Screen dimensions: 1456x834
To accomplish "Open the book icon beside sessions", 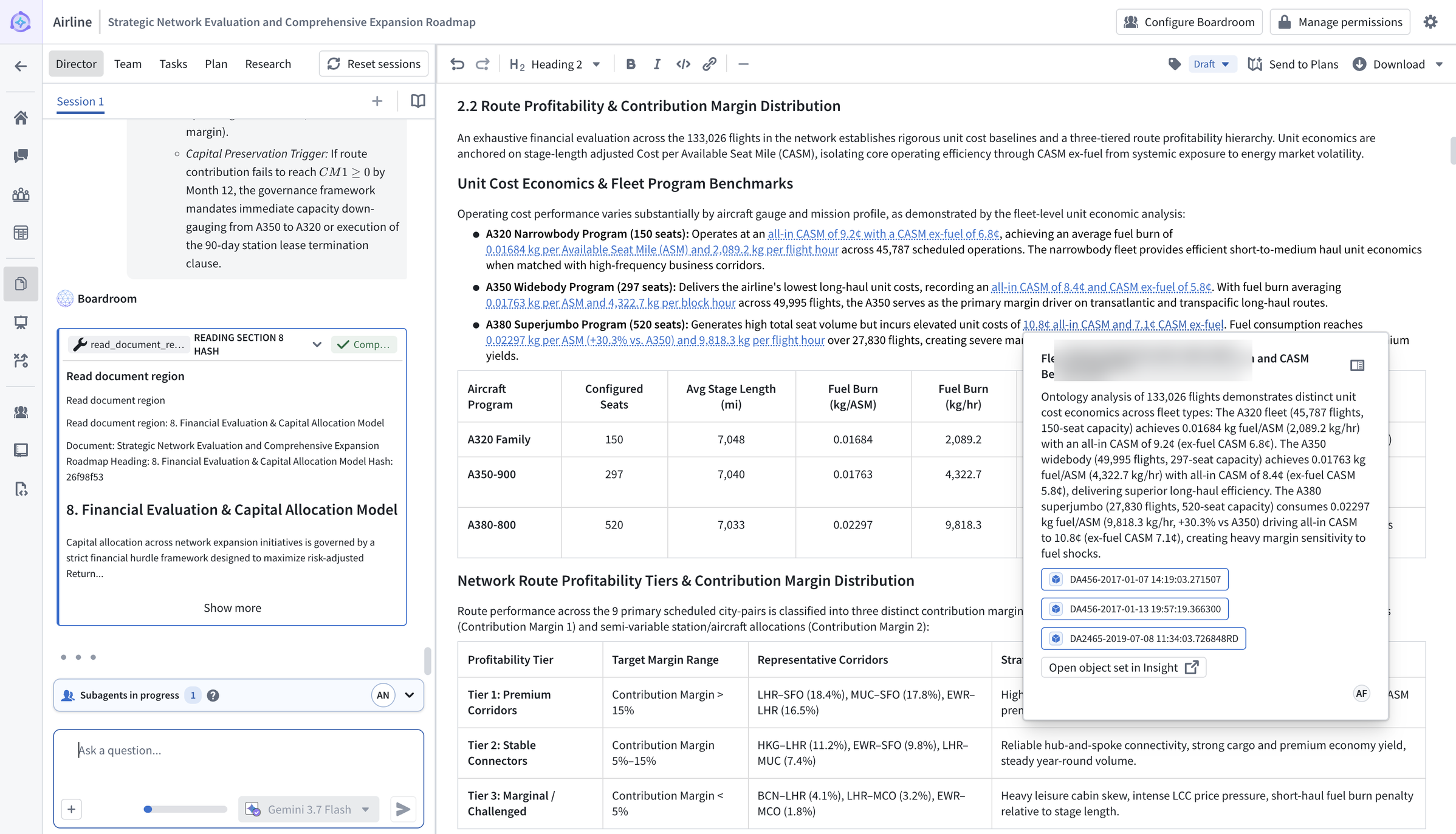I will [418, 101].
